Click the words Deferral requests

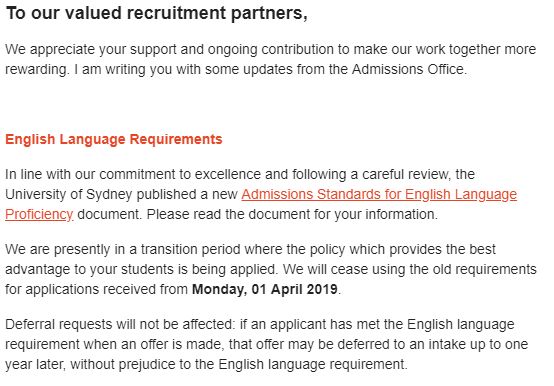pyautogui.click(x=59, y=325)
